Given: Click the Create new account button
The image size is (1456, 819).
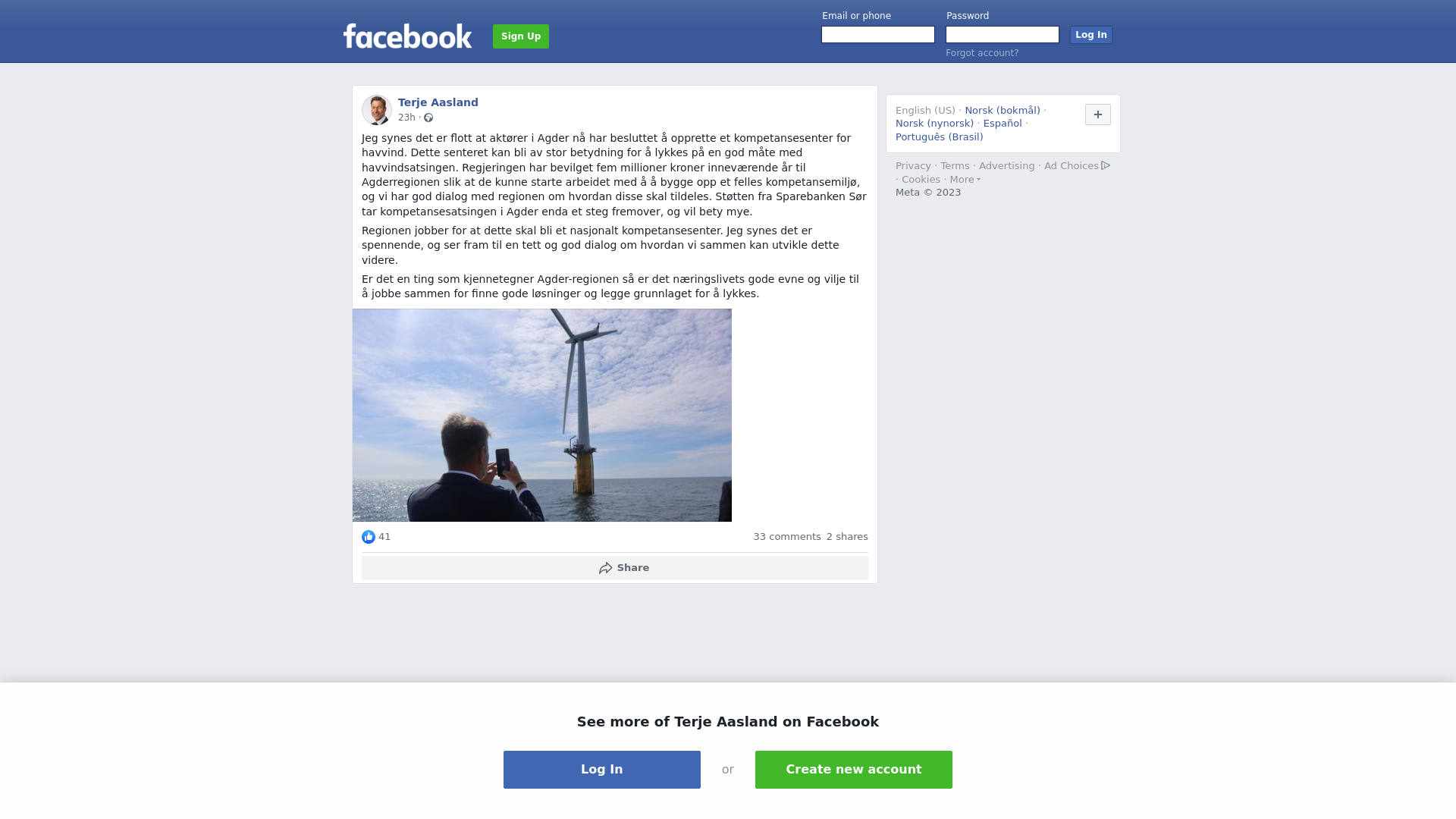Looking at the screenshot, I should coord(854,770).
